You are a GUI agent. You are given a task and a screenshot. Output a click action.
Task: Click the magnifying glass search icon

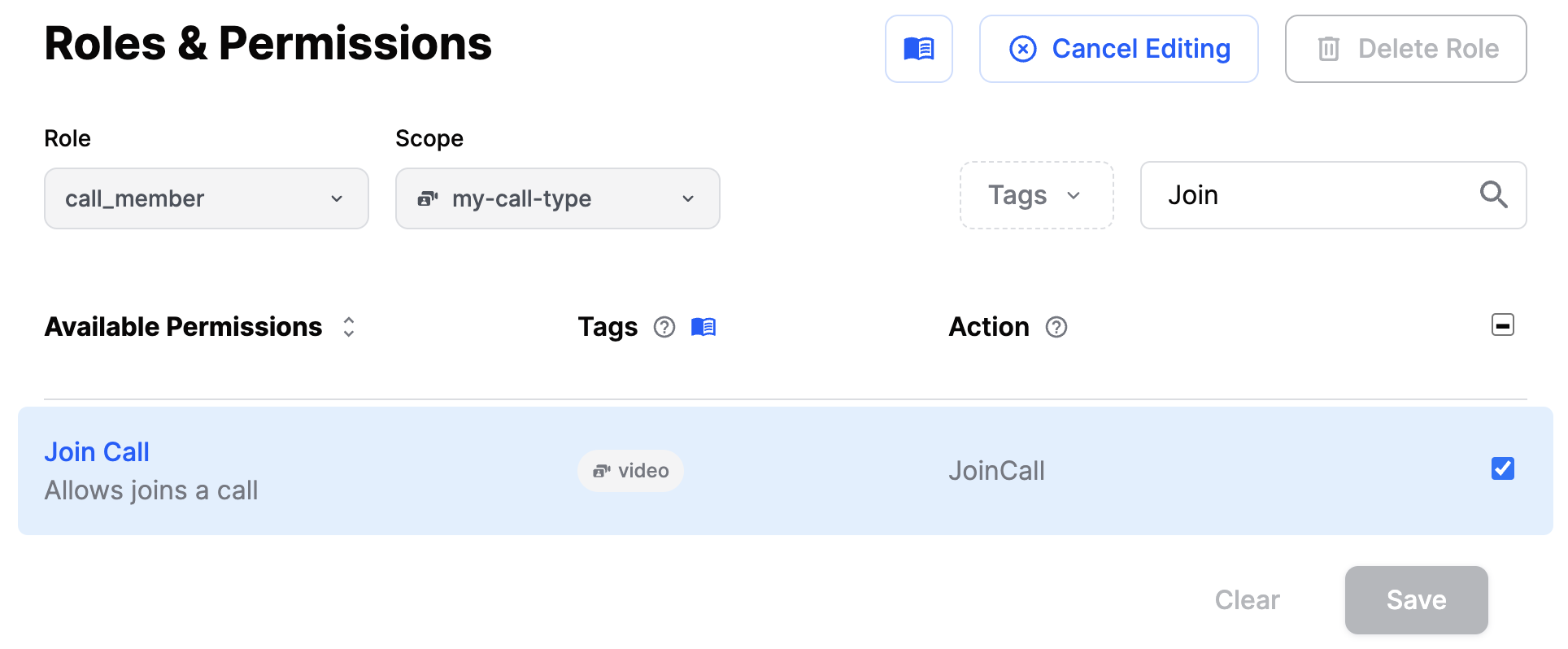pos(1494,195)
